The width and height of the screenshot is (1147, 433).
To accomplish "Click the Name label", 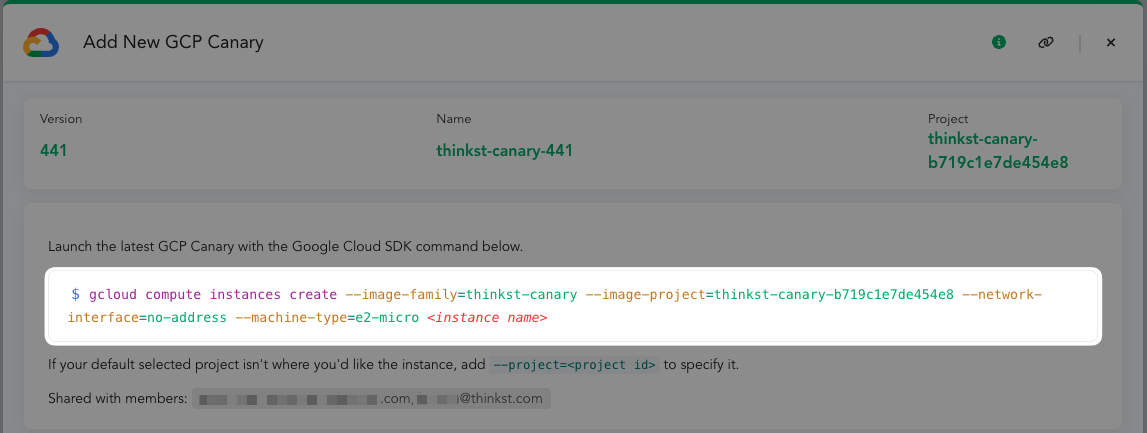I will [x=453, y=119].
